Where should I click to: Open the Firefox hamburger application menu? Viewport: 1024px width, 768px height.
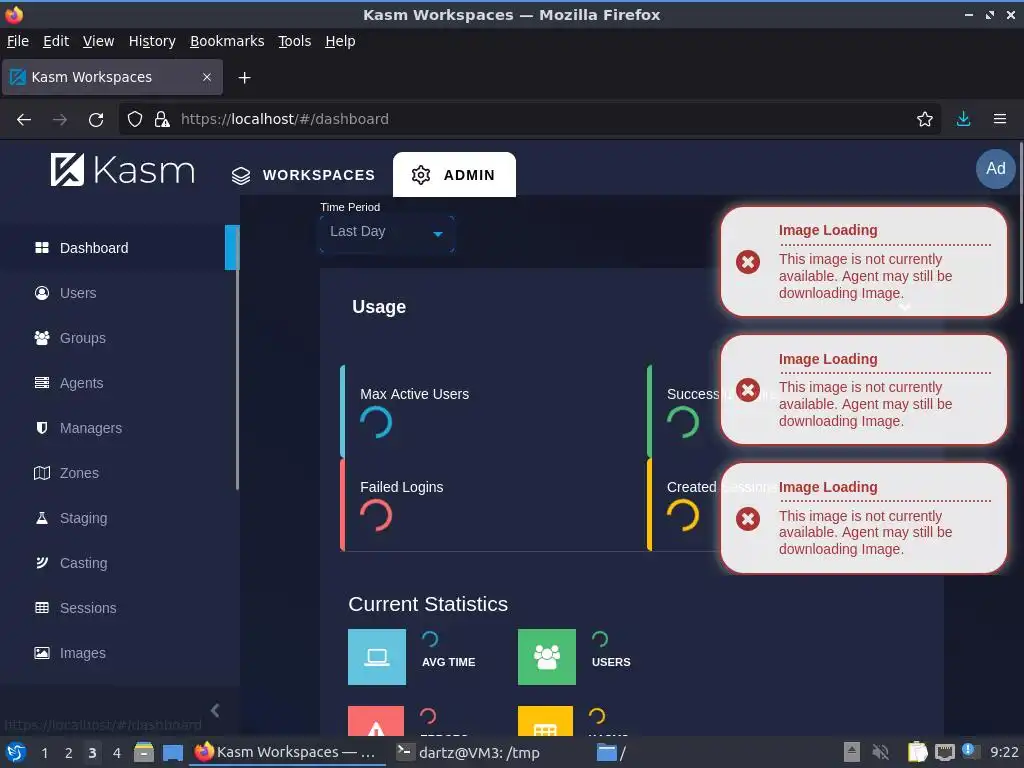1000,119
